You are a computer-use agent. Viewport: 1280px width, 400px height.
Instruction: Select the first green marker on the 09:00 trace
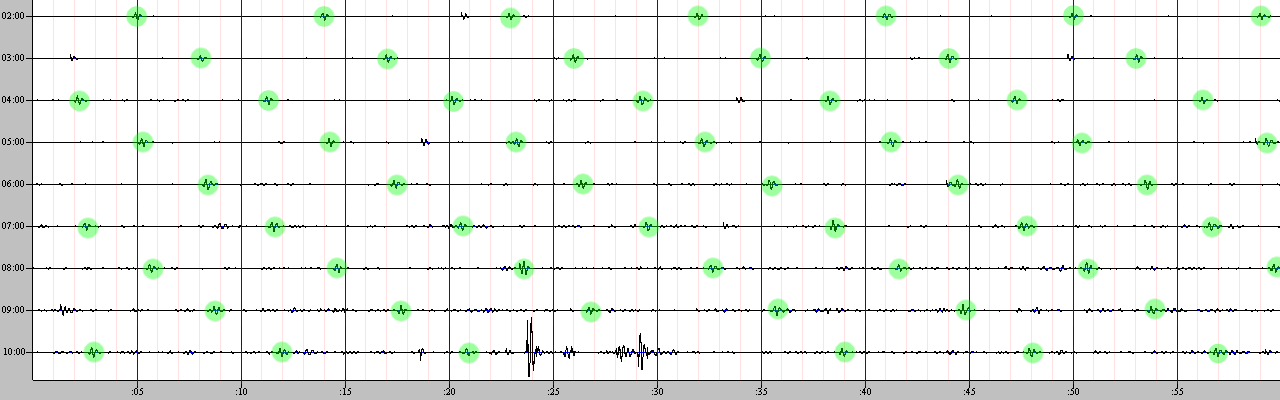click(x=215, y=310)
